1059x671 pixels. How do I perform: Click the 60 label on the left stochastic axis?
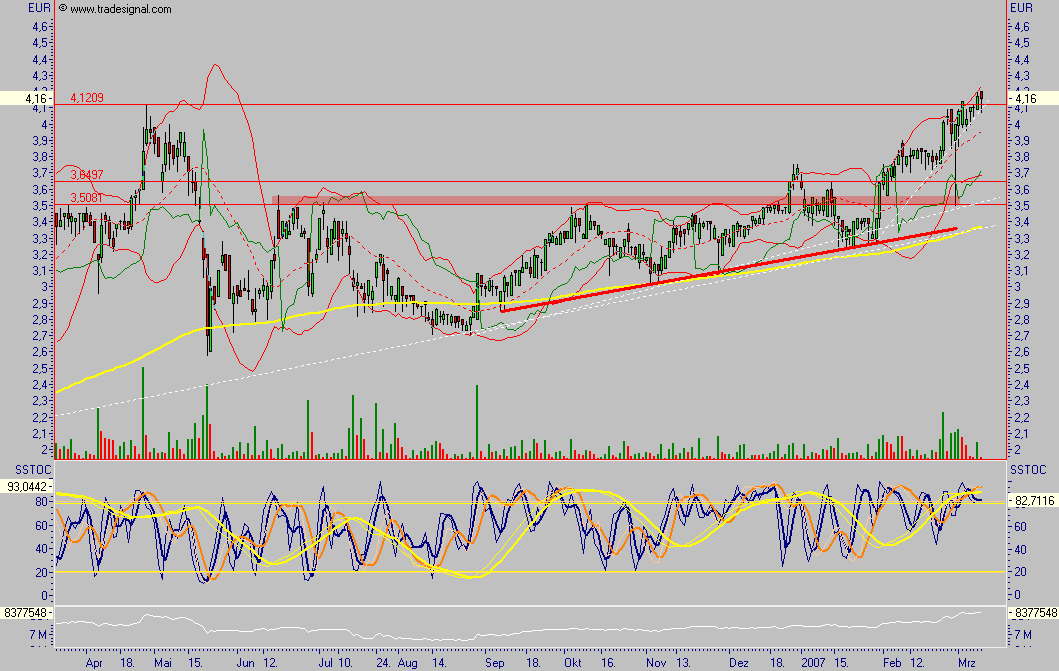click(x=41, y=526)
